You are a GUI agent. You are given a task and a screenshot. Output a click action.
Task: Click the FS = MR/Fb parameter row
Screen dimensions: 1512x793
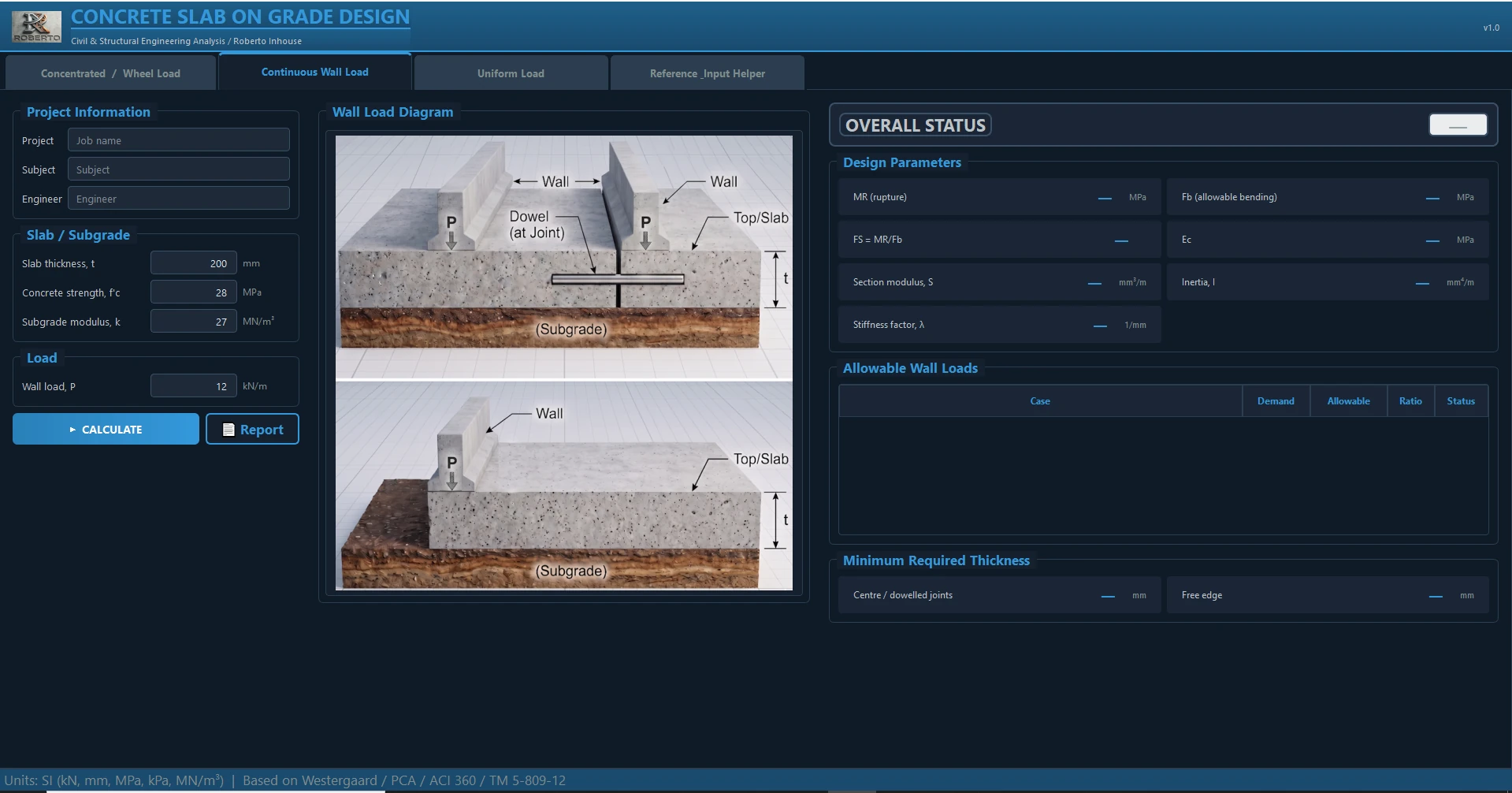pos(1000,240)
